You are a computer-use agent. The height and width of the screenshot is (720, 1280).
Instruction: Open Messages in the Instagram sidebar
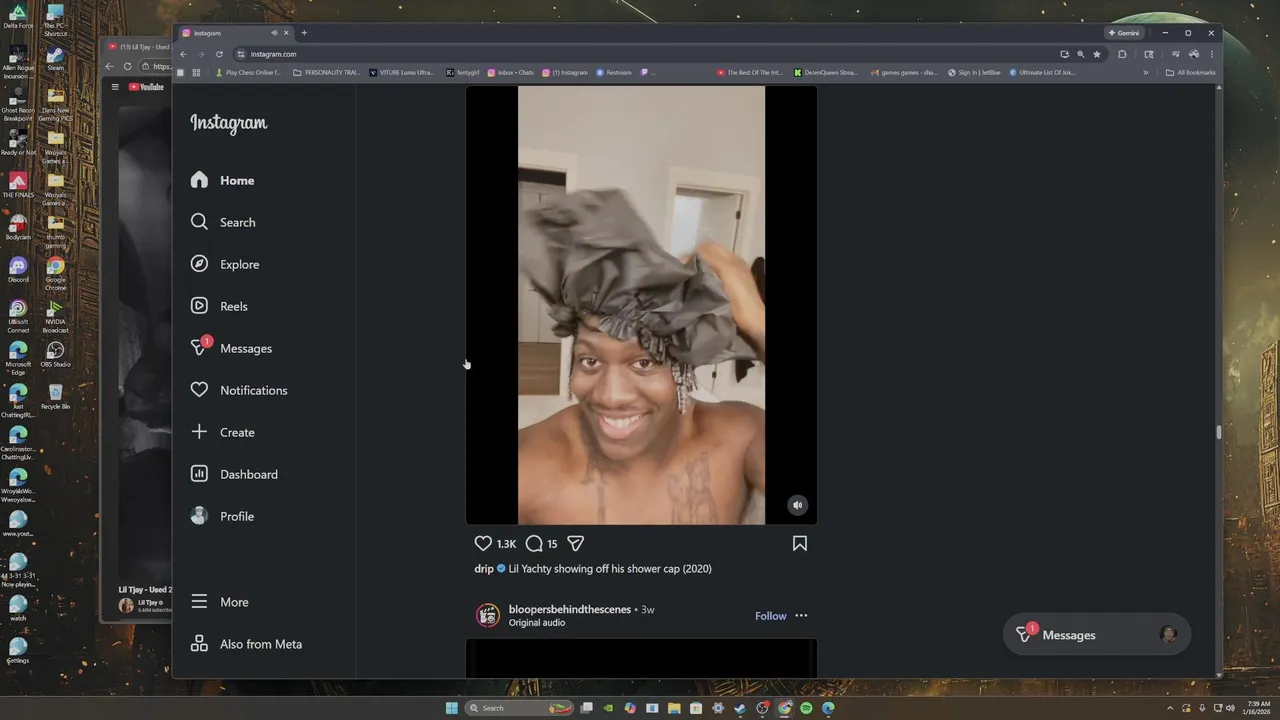point(231,348)
